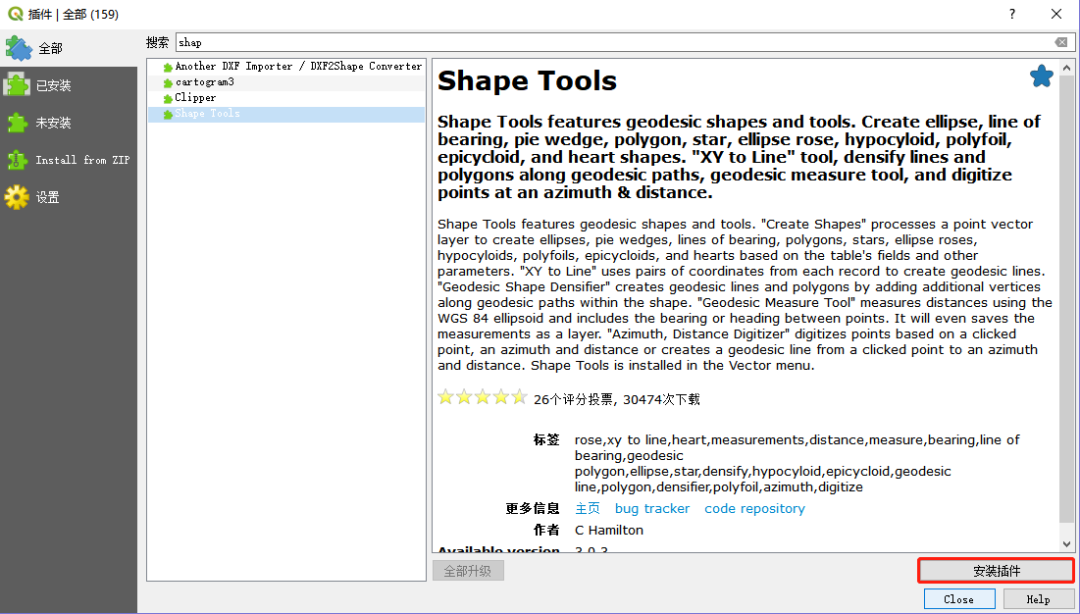Click the author name C Hamilton
Viewport: 1080px width, 614px height.
pyautogui.click(x=609, y=530)
